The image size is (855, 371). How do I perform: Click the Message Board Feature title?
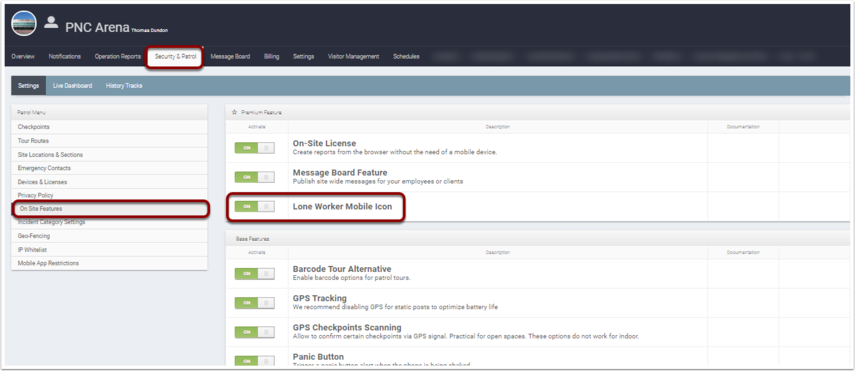tap(340, 173)
